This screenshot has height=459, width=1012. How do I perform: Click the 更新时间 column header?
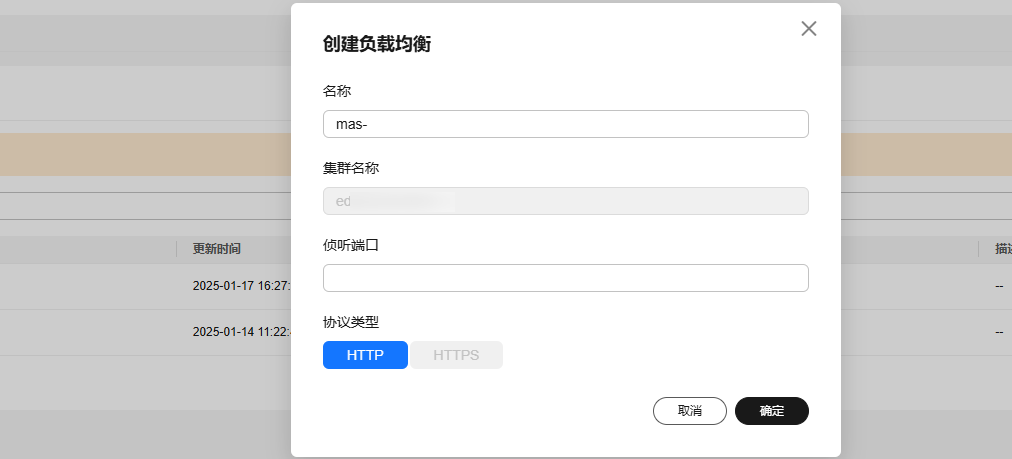point(217,248)
